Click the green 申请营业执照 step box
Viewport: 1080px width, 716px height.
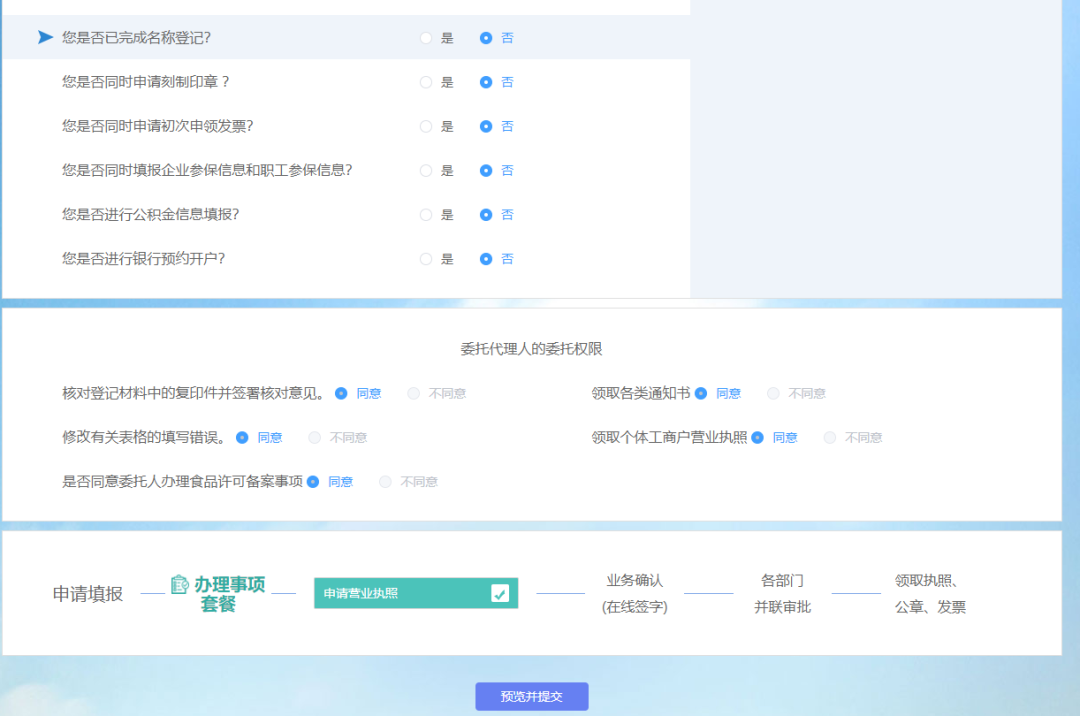(400, 592)
